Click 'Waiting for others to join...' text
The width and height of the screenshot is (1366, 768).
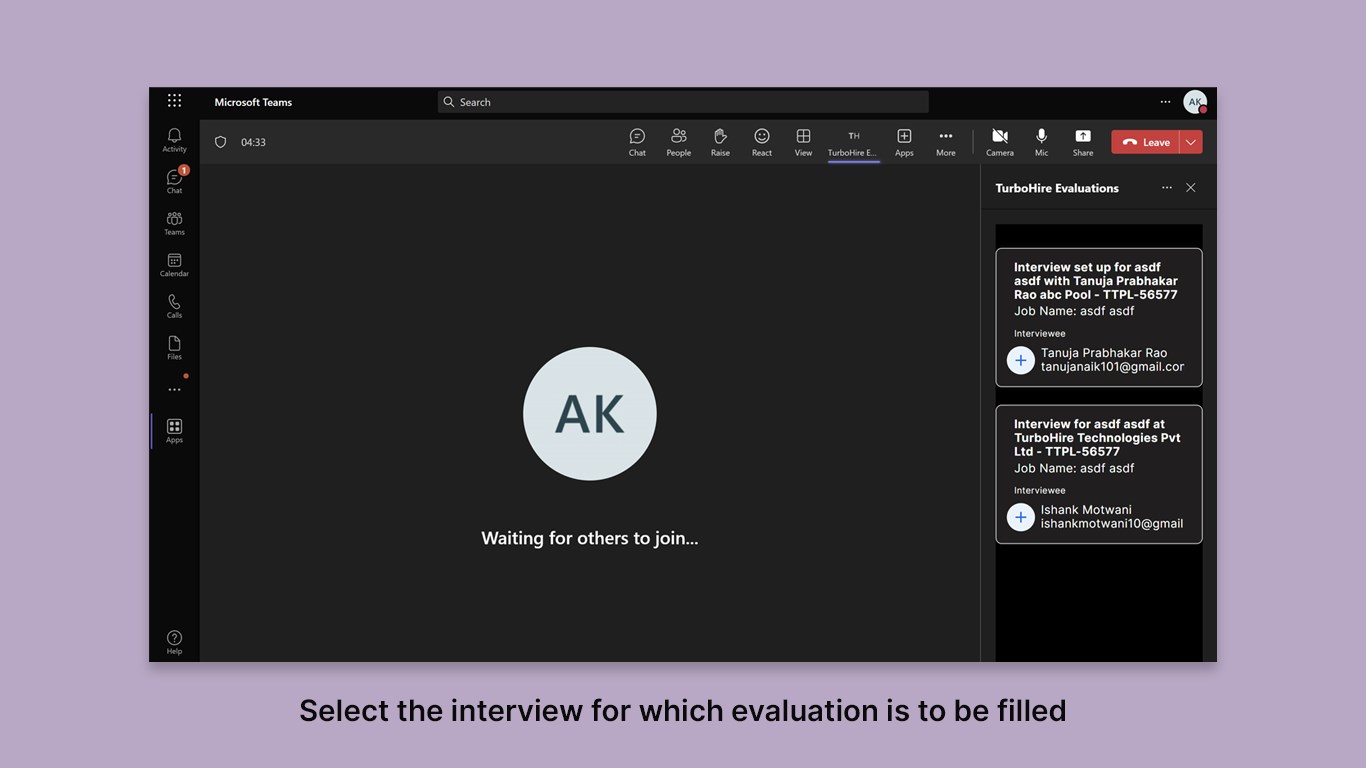(590, 538)
